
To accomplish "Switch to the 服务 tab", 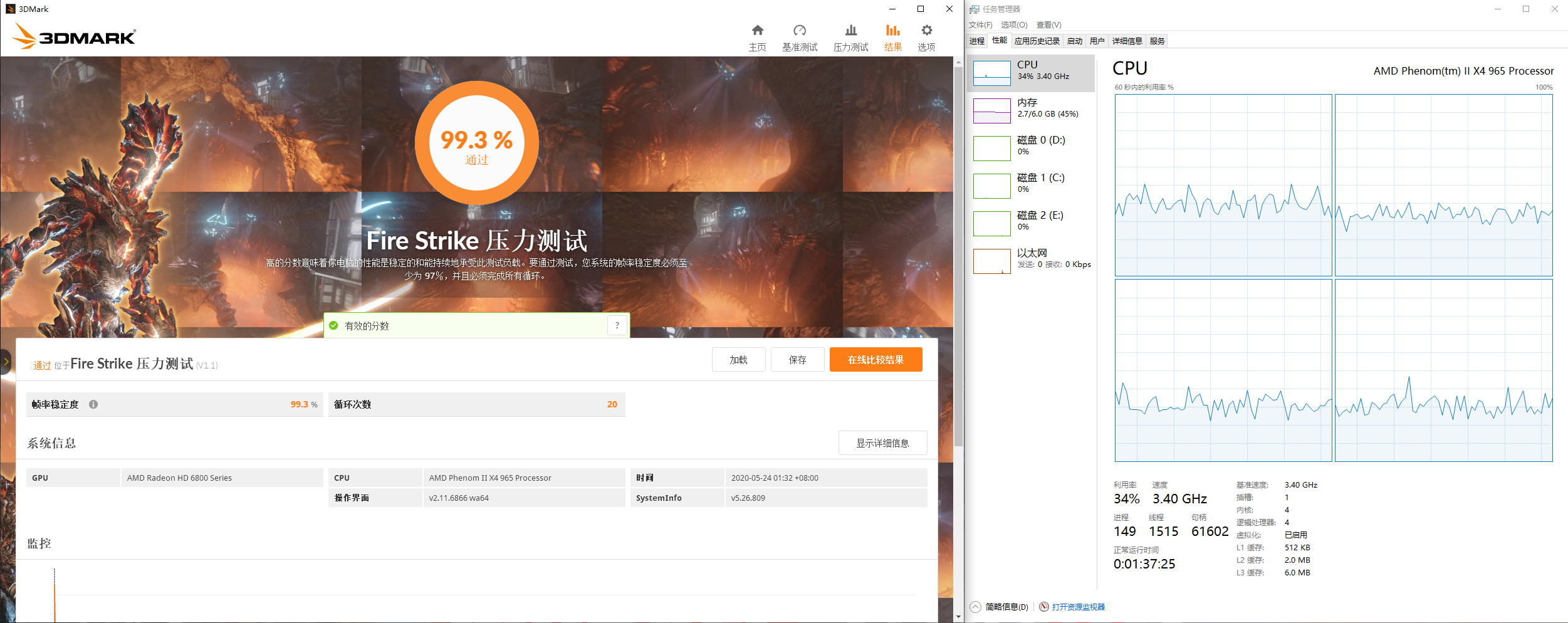I will (1158, 41).
